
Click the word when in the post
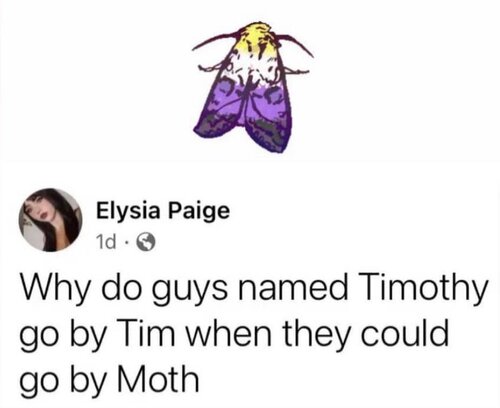(x=228, y=332)
